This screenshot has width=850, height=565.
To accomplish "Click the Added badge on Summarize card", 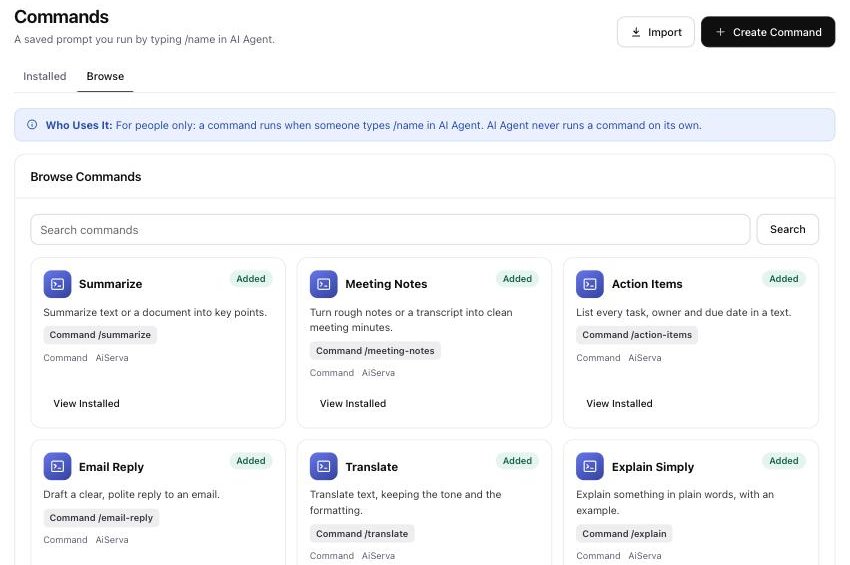I will click(251, 279).
